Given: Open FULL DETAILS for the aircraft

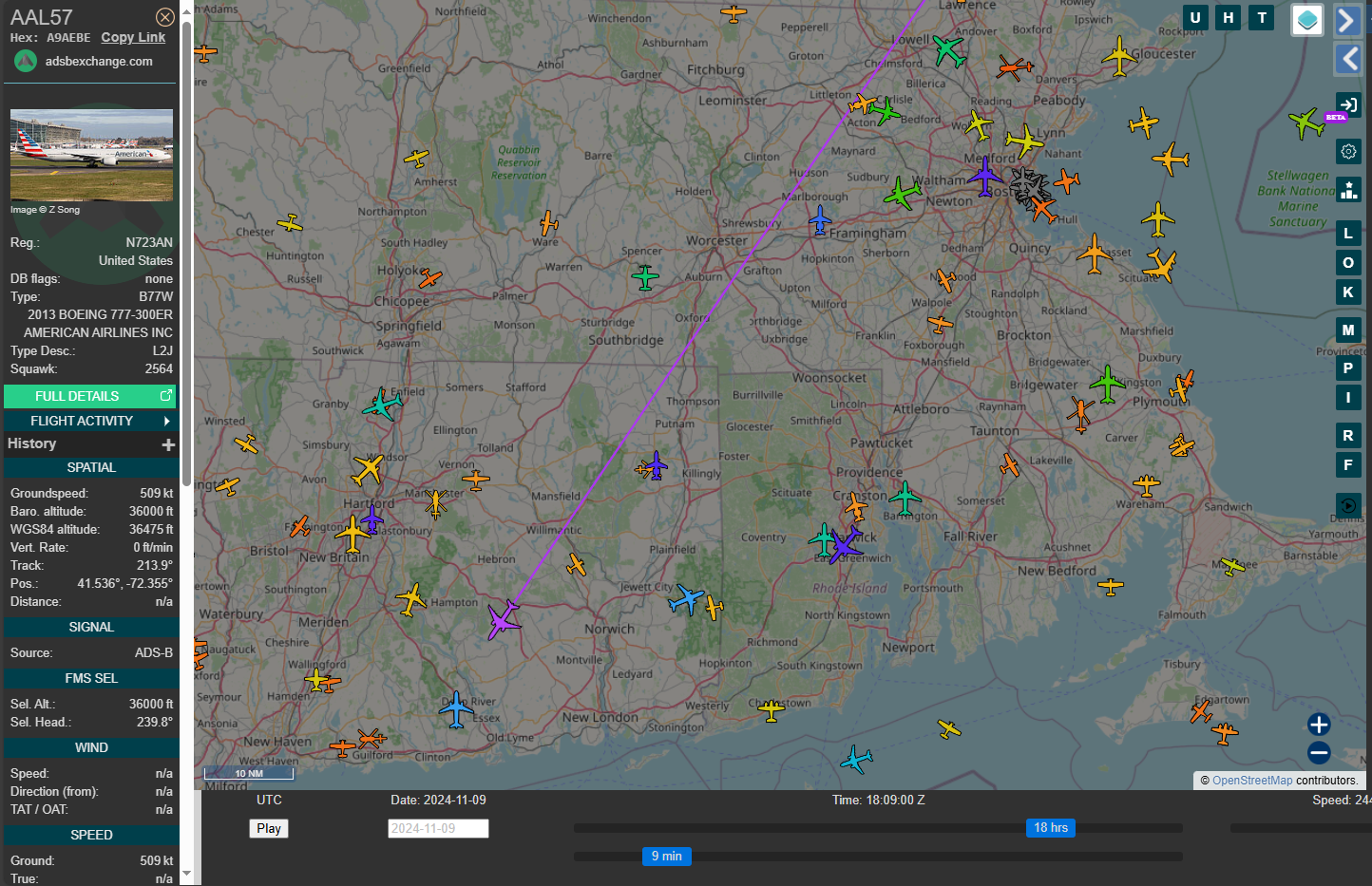Looking at the screenshot, I should pos(90,396).
